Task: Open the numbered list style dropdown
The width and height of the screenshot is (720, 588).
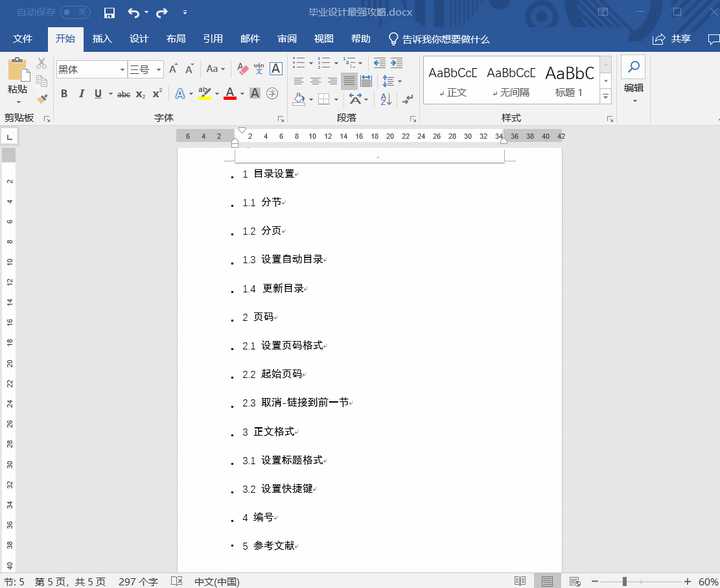Action: pyautogui.click(x=336, y=63)
